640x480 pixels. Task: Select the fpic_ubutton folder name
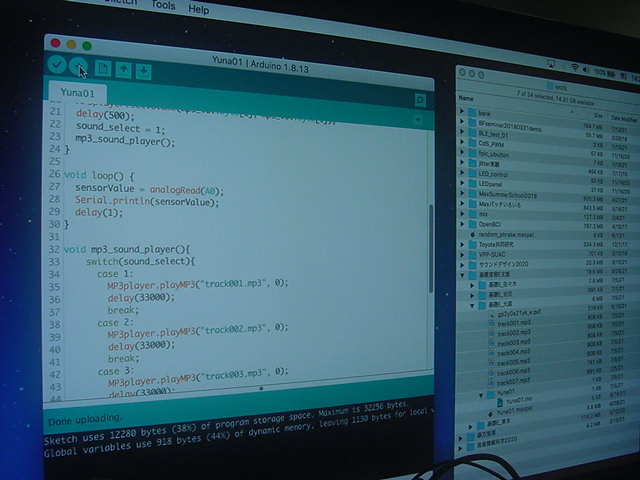[494, 154]
